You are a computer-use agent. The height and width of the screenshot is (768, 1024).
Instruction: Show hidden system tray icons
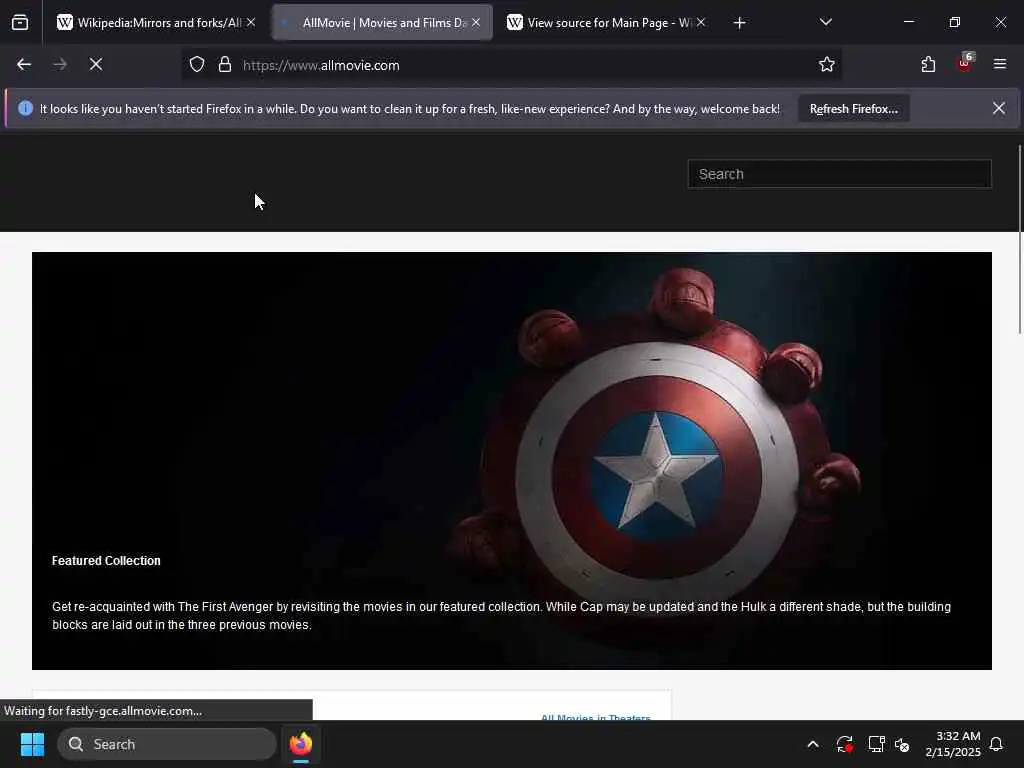coord(813,744)
